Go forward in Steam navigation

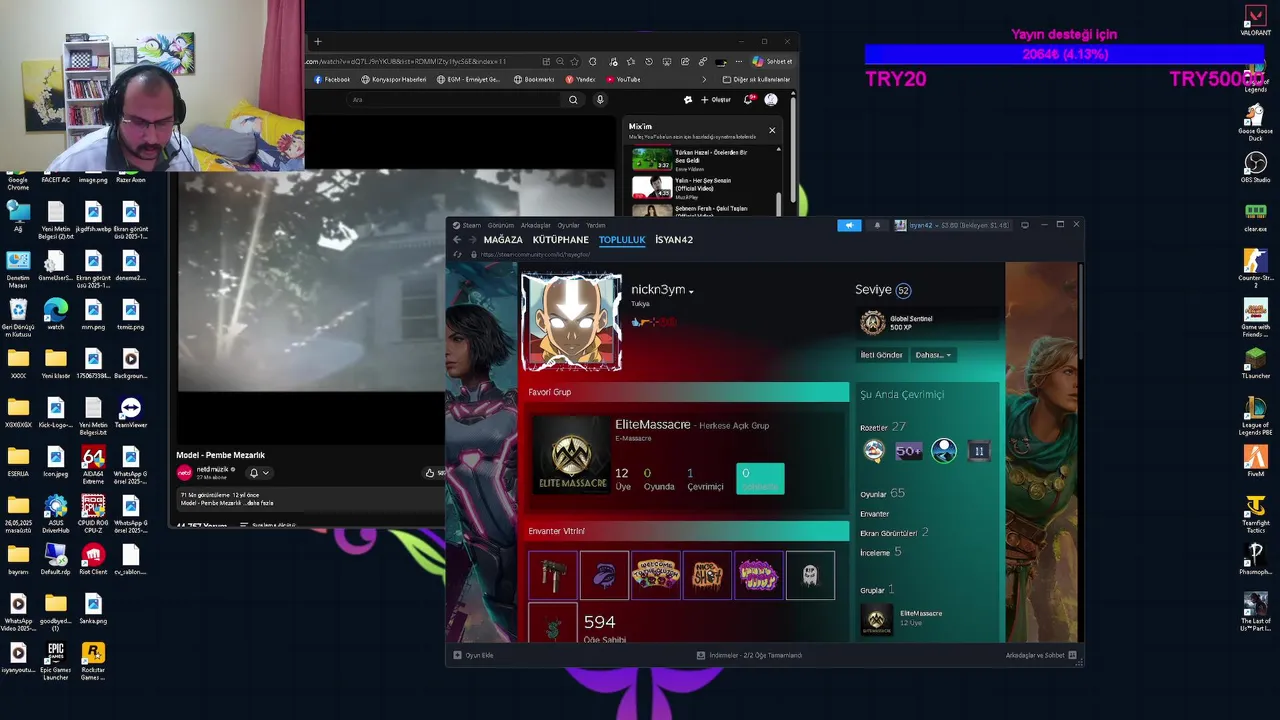[x=472, y=240]
